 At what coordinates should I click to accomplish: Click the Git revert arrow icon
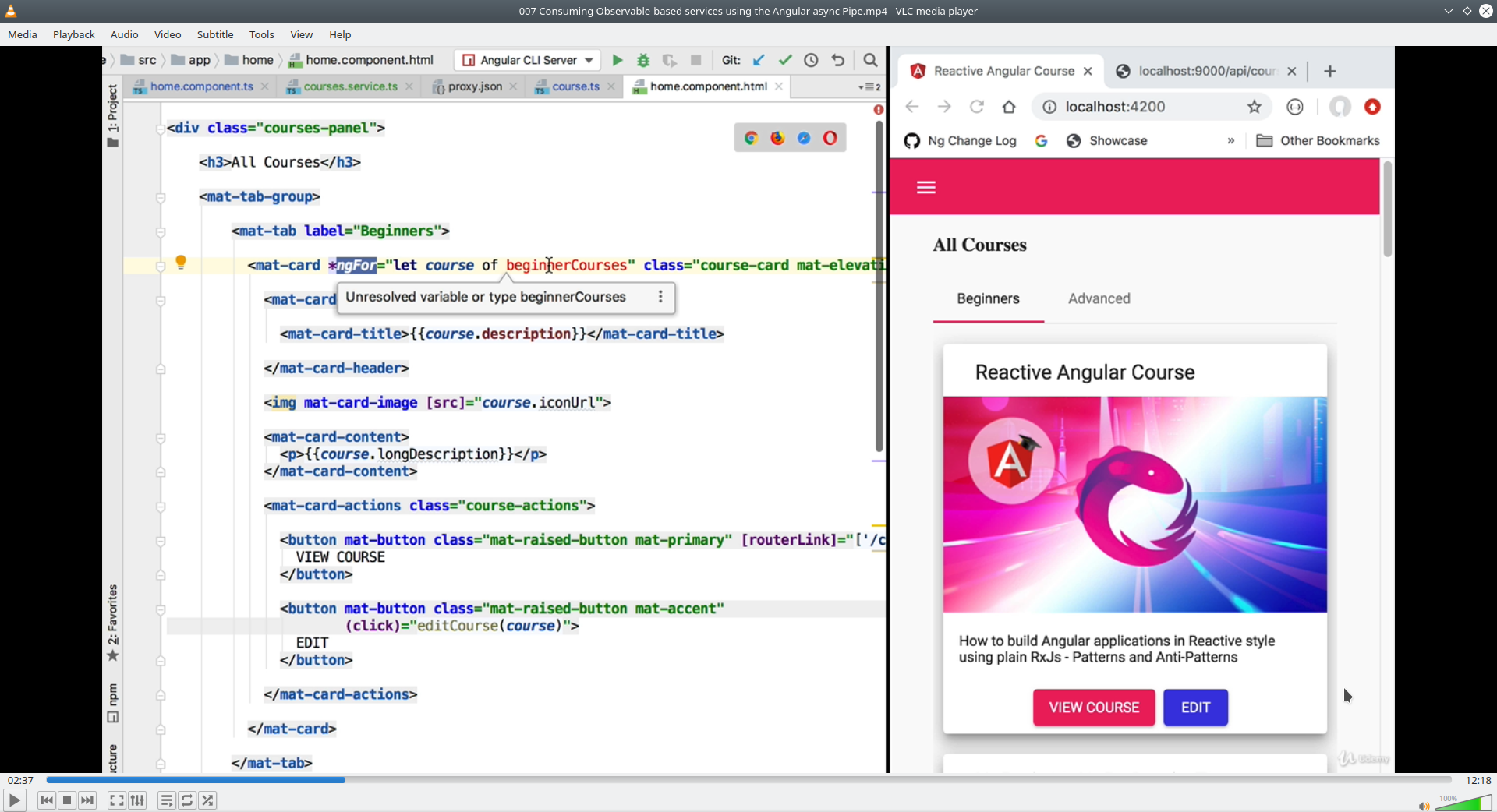(x=838, y=60)
